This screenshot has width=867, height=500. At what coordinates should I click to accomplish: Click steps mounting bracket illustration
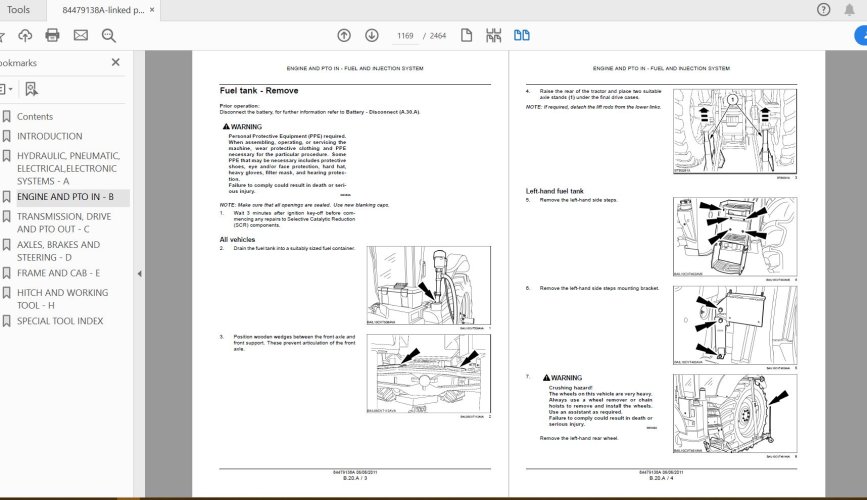click(735, 325)
